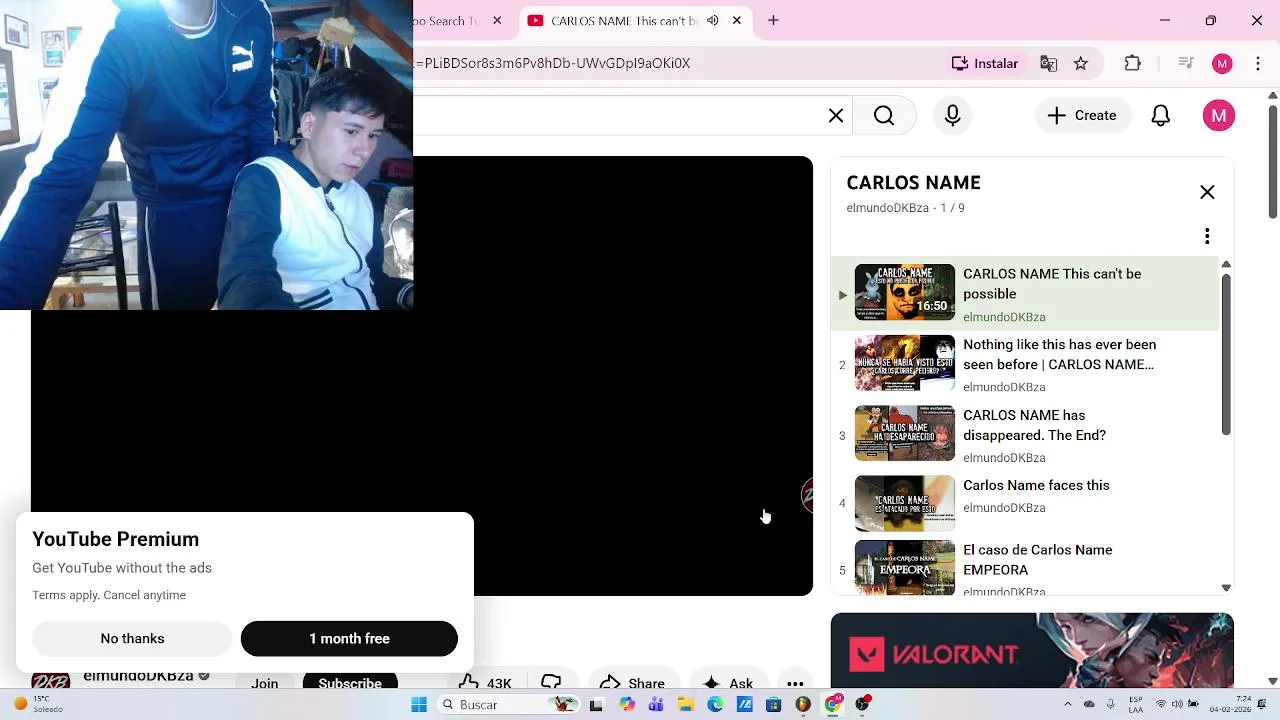
Task: Launch Copilot from the taskbar
Action: [x=627, y=705]
